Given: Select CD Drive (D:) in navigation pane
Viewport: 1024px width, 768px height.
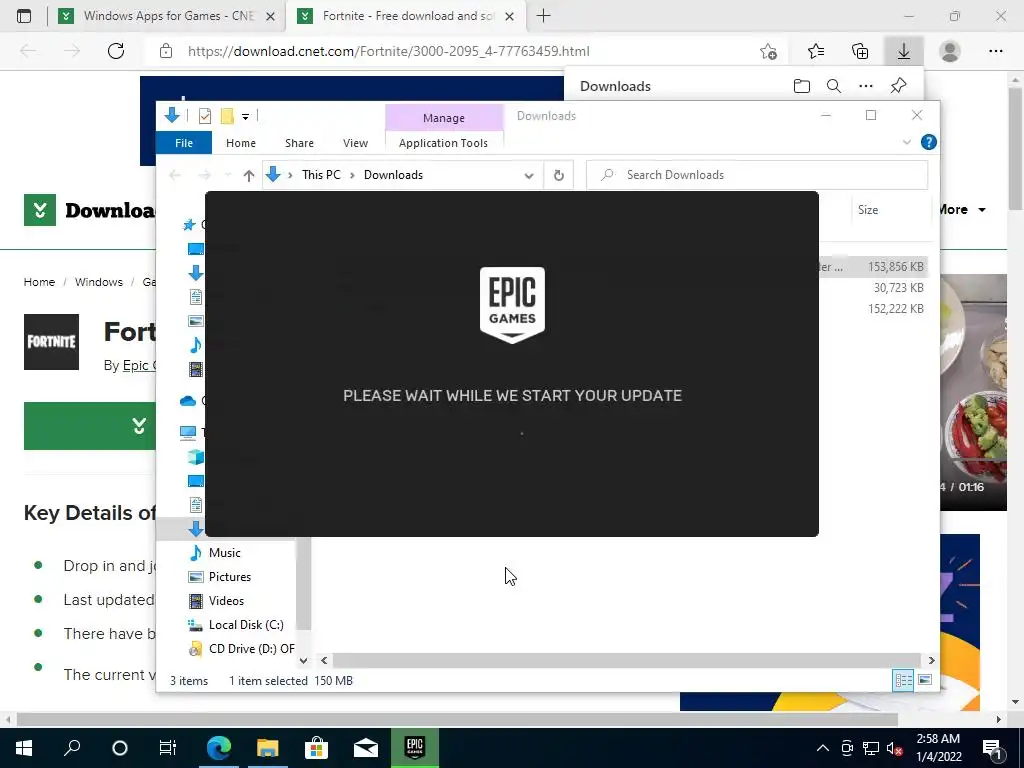Looking at the screenshot, I should tap(251, 649).
